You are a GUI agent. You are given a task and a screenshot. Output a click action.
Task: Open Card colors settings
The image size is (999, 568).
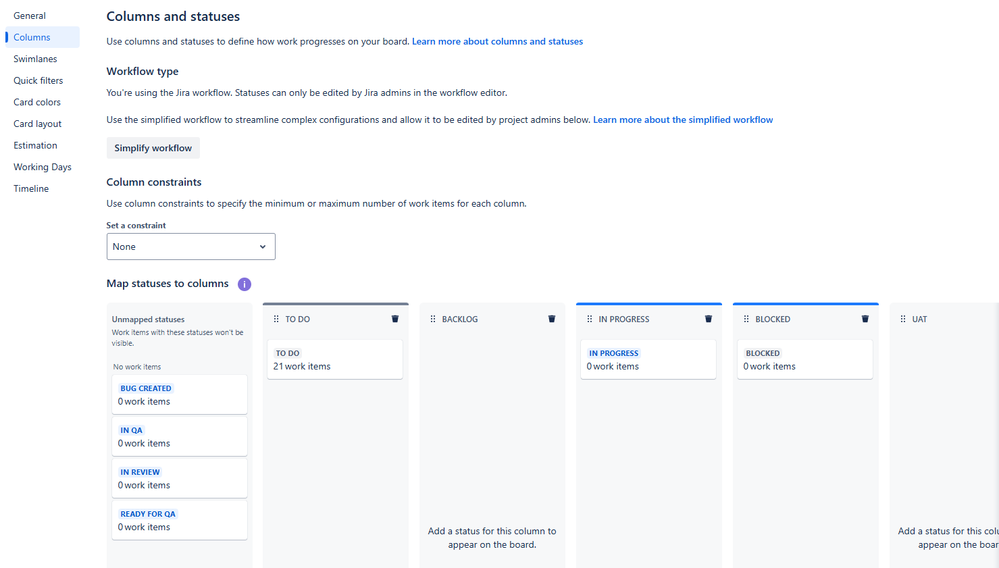tap(37, 102)
